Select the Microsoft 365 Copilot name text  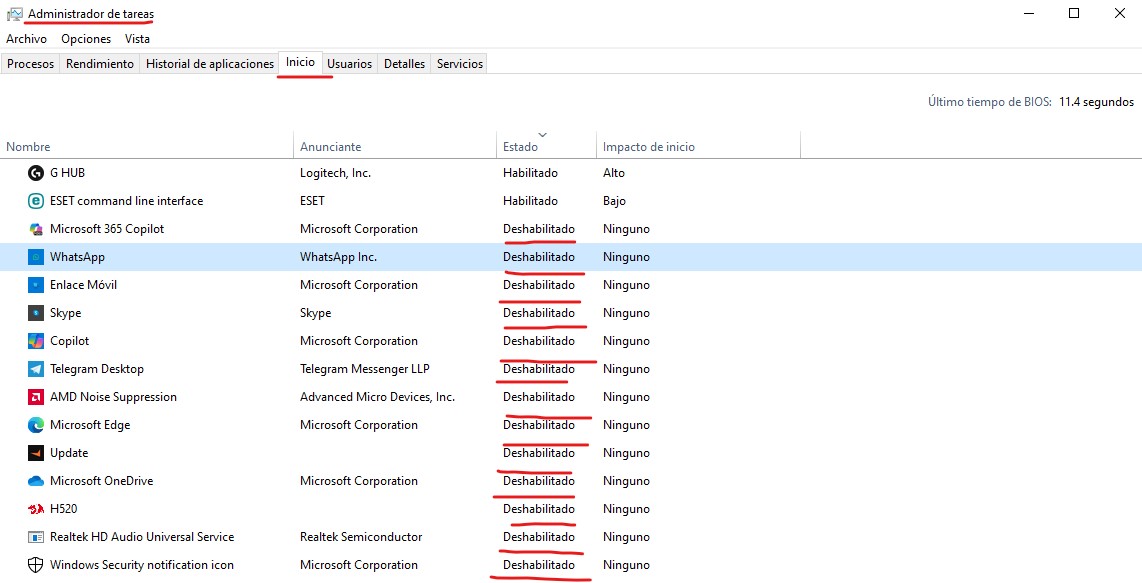point(107,229)
